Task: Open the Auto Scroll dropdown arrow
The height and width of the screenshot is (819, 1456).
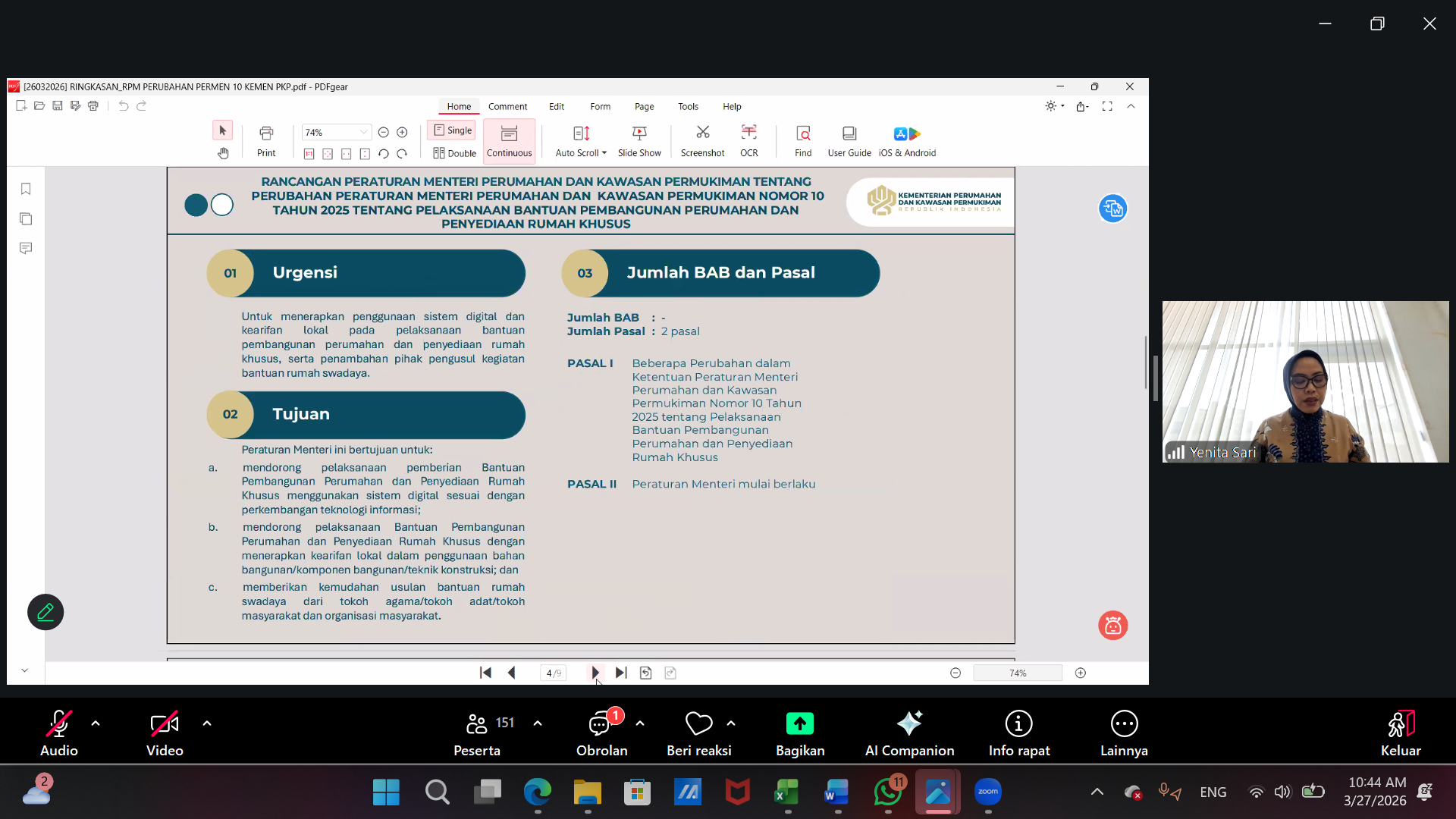Action: tap(604, 153)
